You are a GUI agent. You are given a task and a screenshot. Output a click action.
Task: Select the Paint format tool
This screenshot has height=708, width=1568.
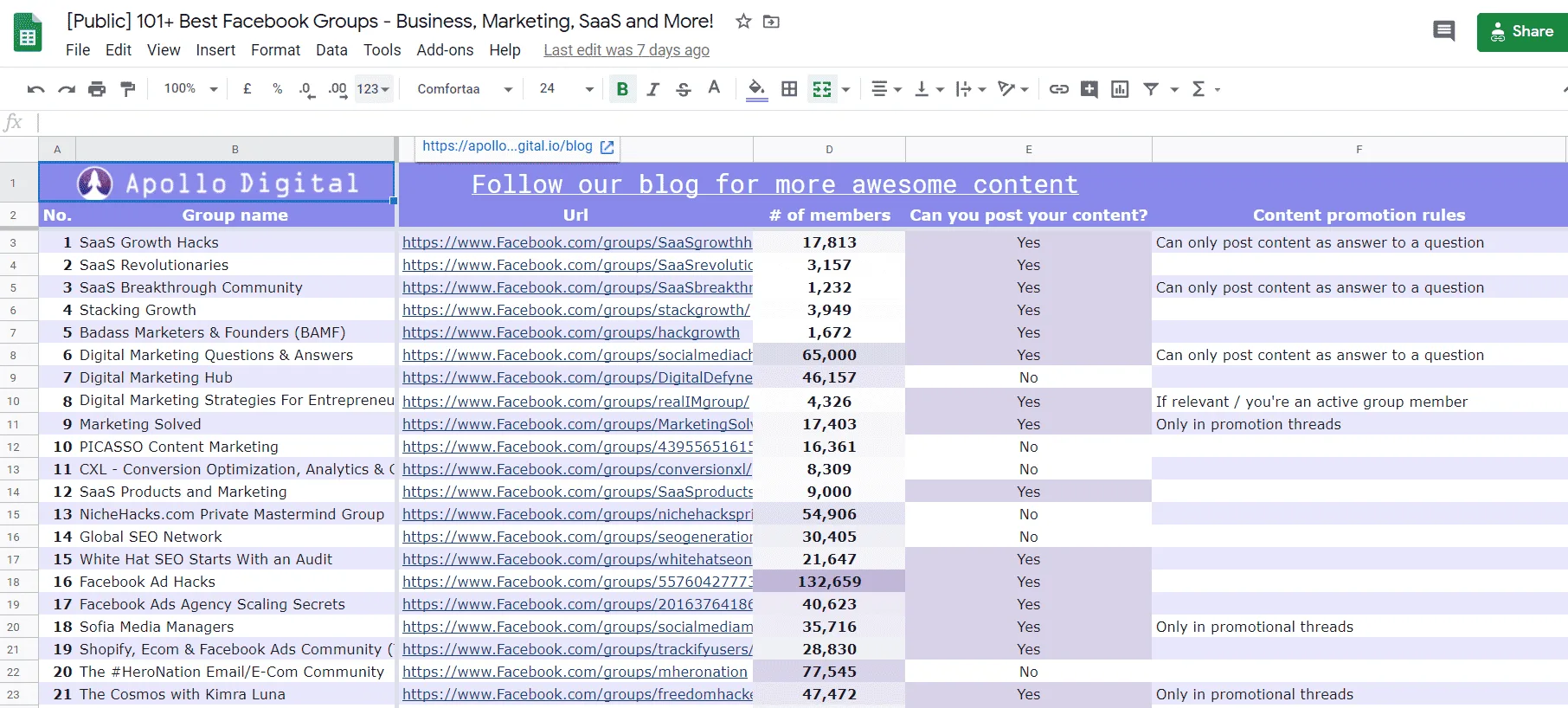[128, 89]
